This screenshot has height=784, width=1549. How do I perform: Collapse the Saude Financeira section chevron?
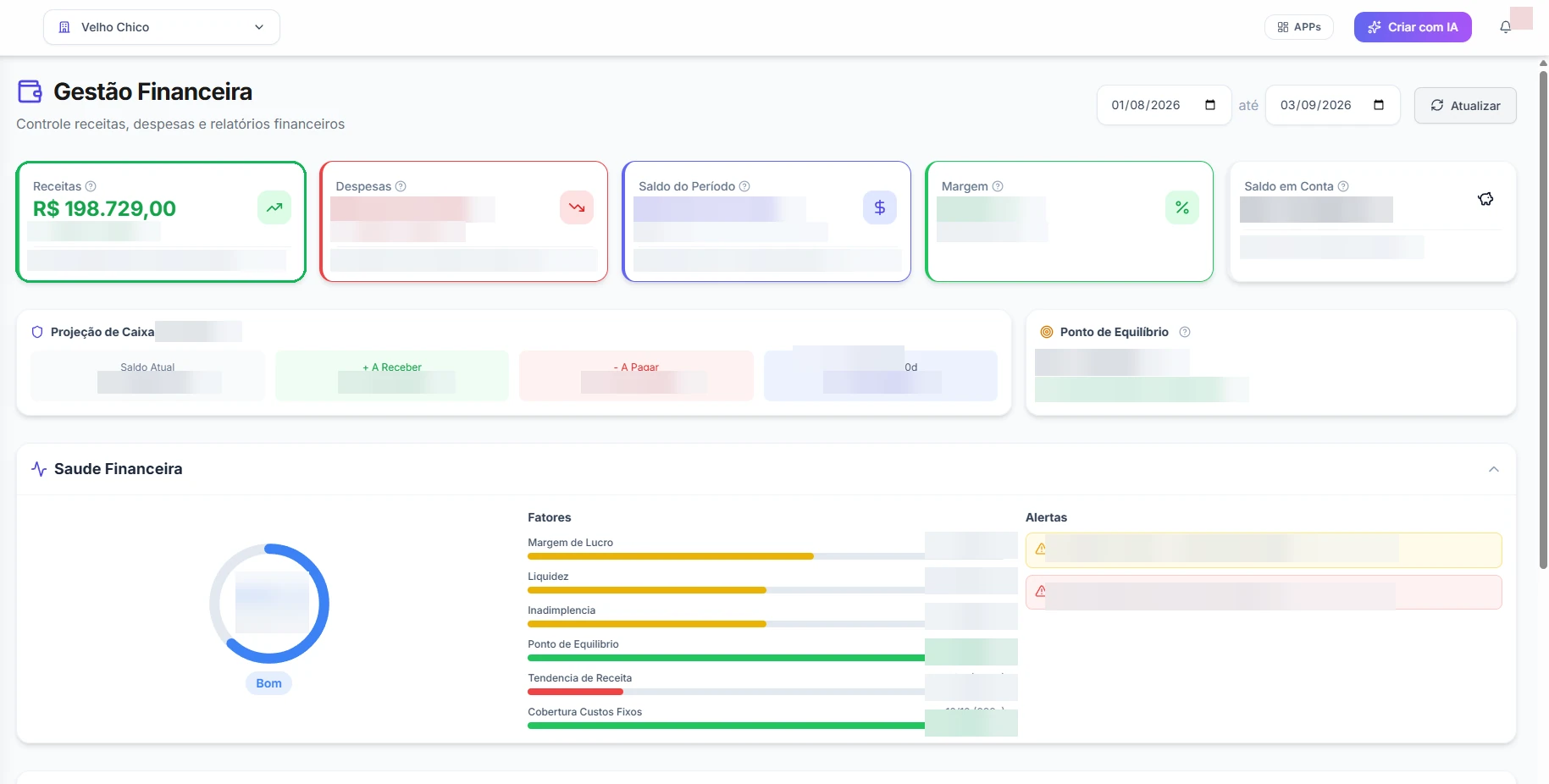point(1494,469)
